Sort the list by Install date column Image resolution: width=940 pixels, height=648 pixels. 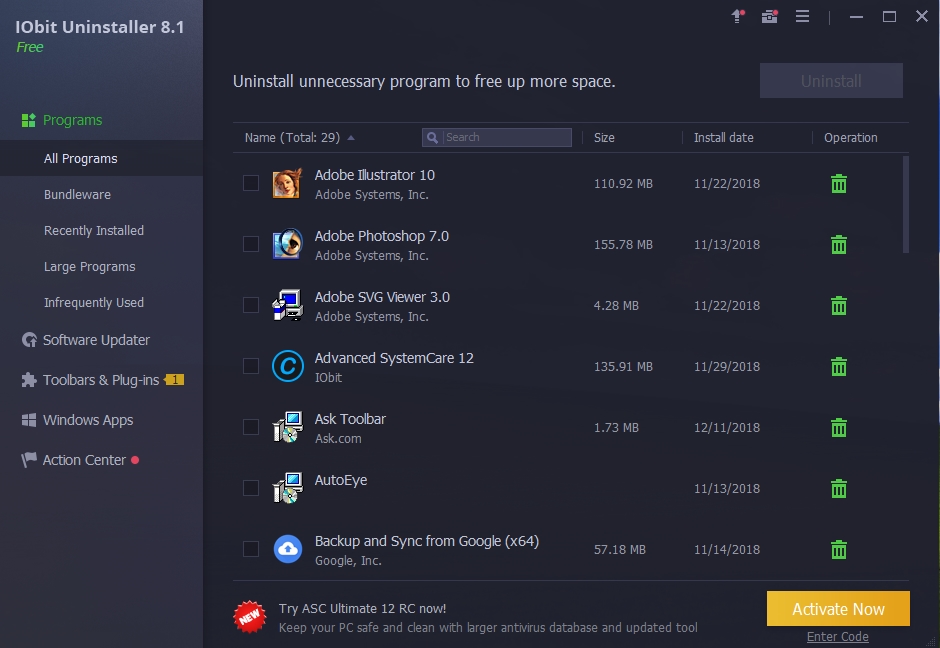click(724, 137)
